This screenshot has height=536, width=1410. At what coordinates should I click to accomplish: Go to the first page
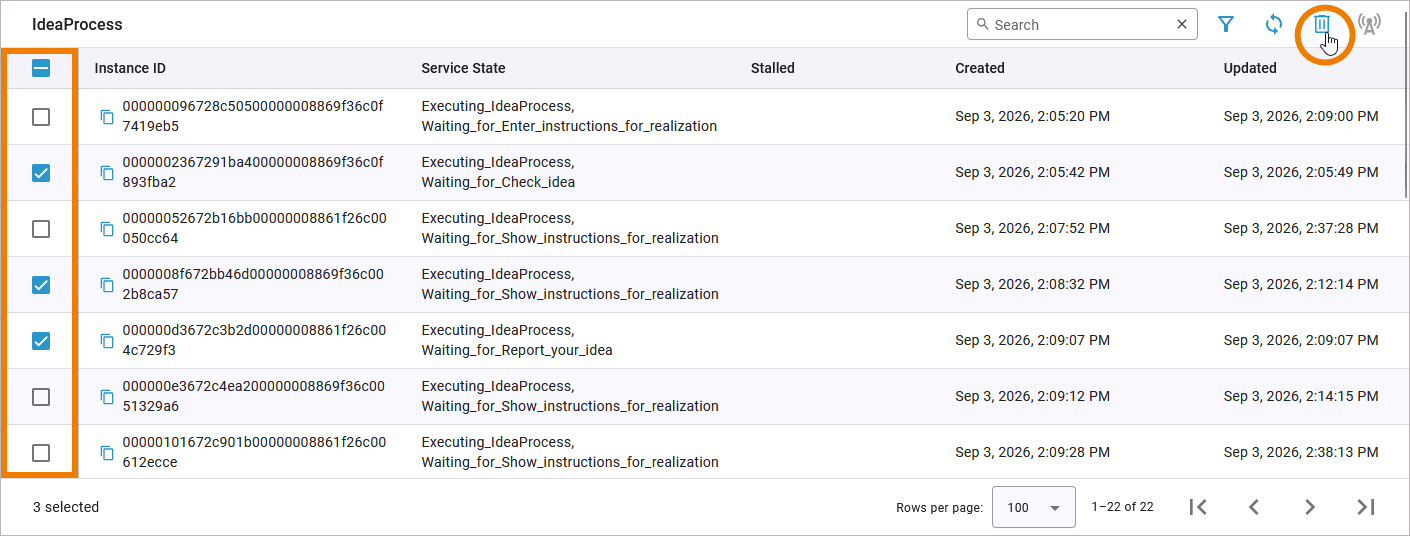tap(1198, 507)
